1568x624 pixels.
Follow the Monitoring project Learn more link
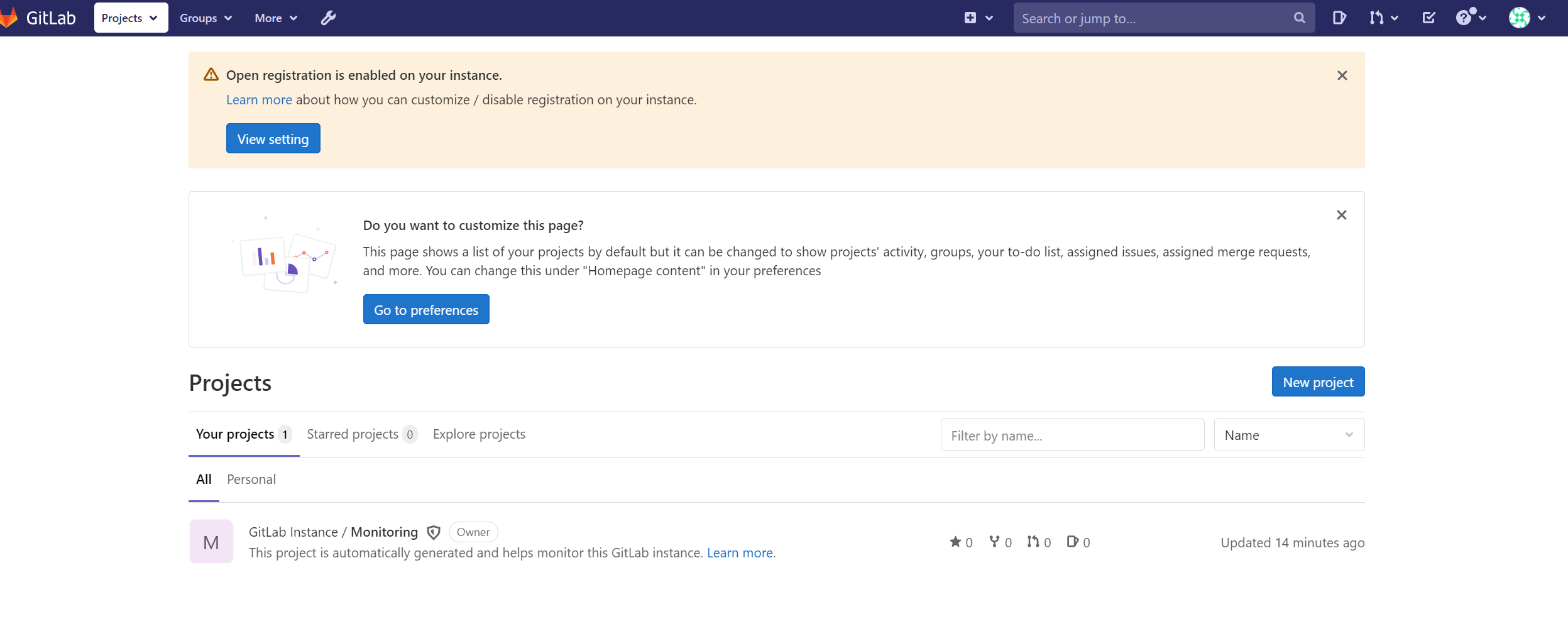click(x=740, y=553)
